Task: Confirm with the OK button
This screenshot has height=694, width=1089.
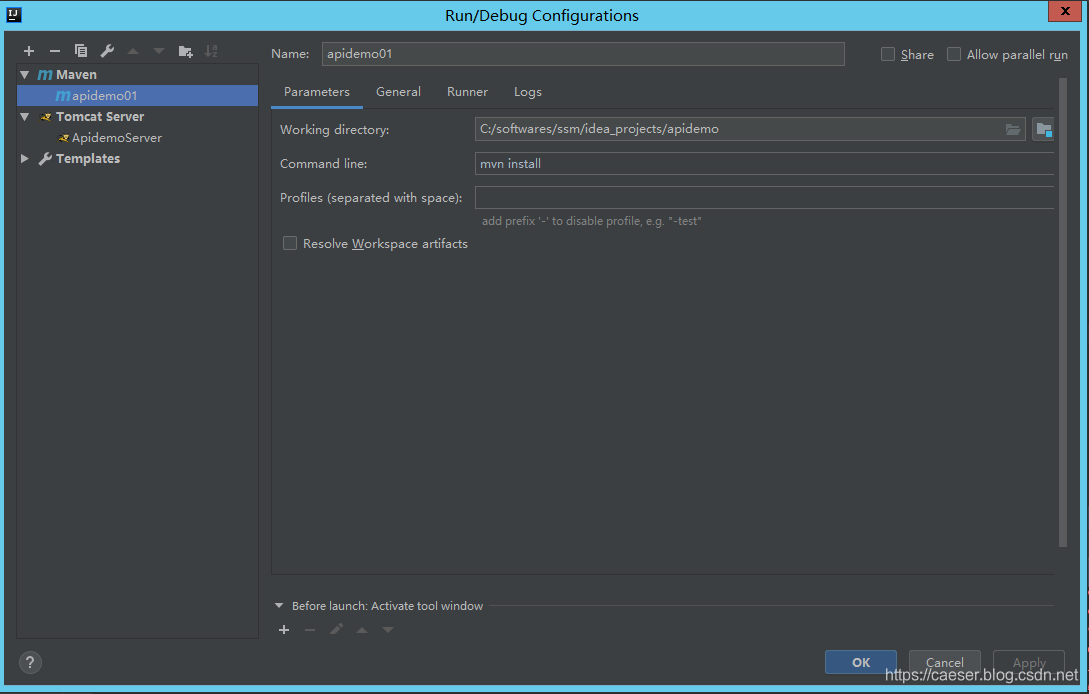Action: [x=861, y=662]
